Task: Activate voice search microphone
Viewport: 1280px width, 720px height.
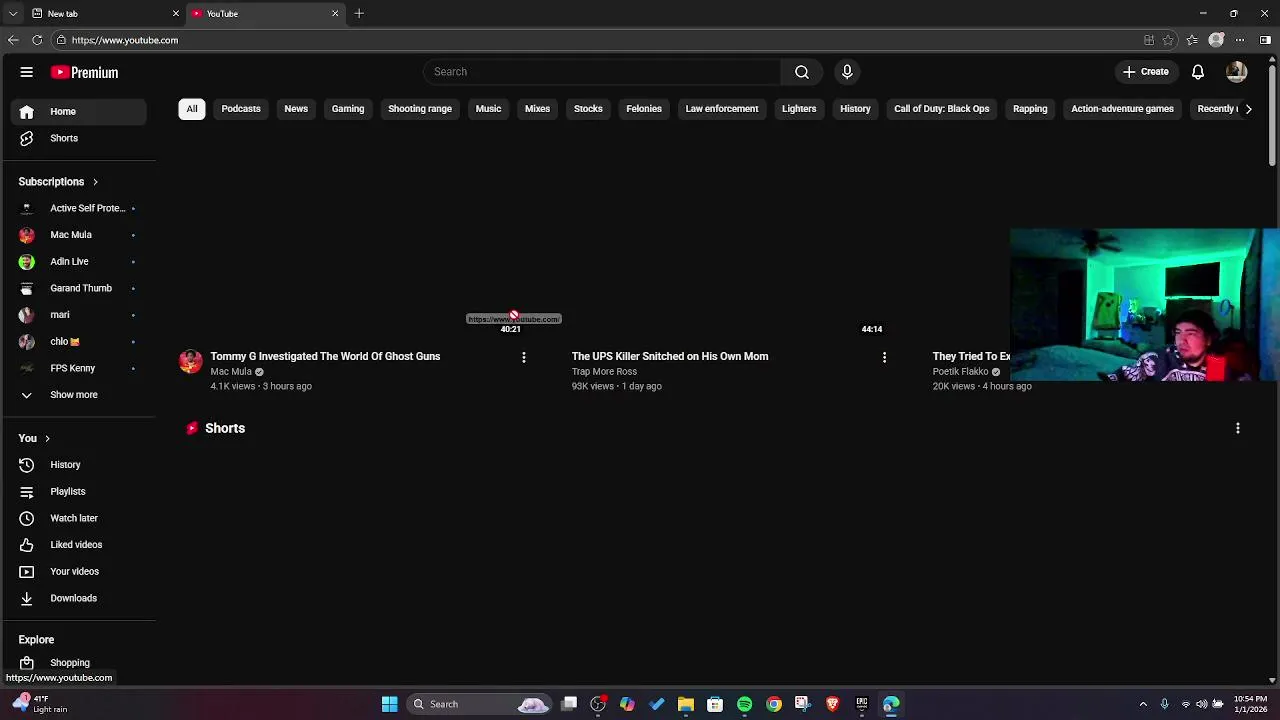Action: [847, 72]
